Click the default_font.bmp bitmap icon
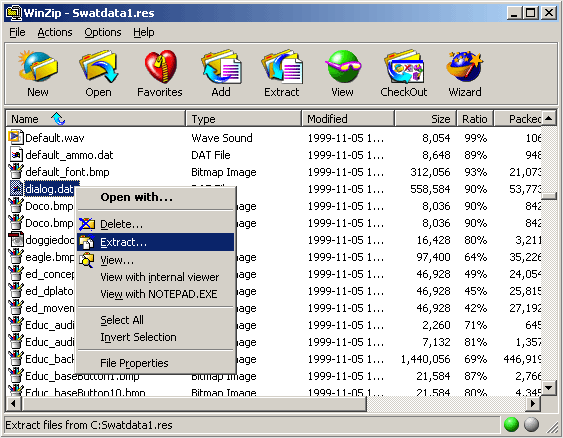The height and width of the screenshot is (438, 563). coord(15,172)
